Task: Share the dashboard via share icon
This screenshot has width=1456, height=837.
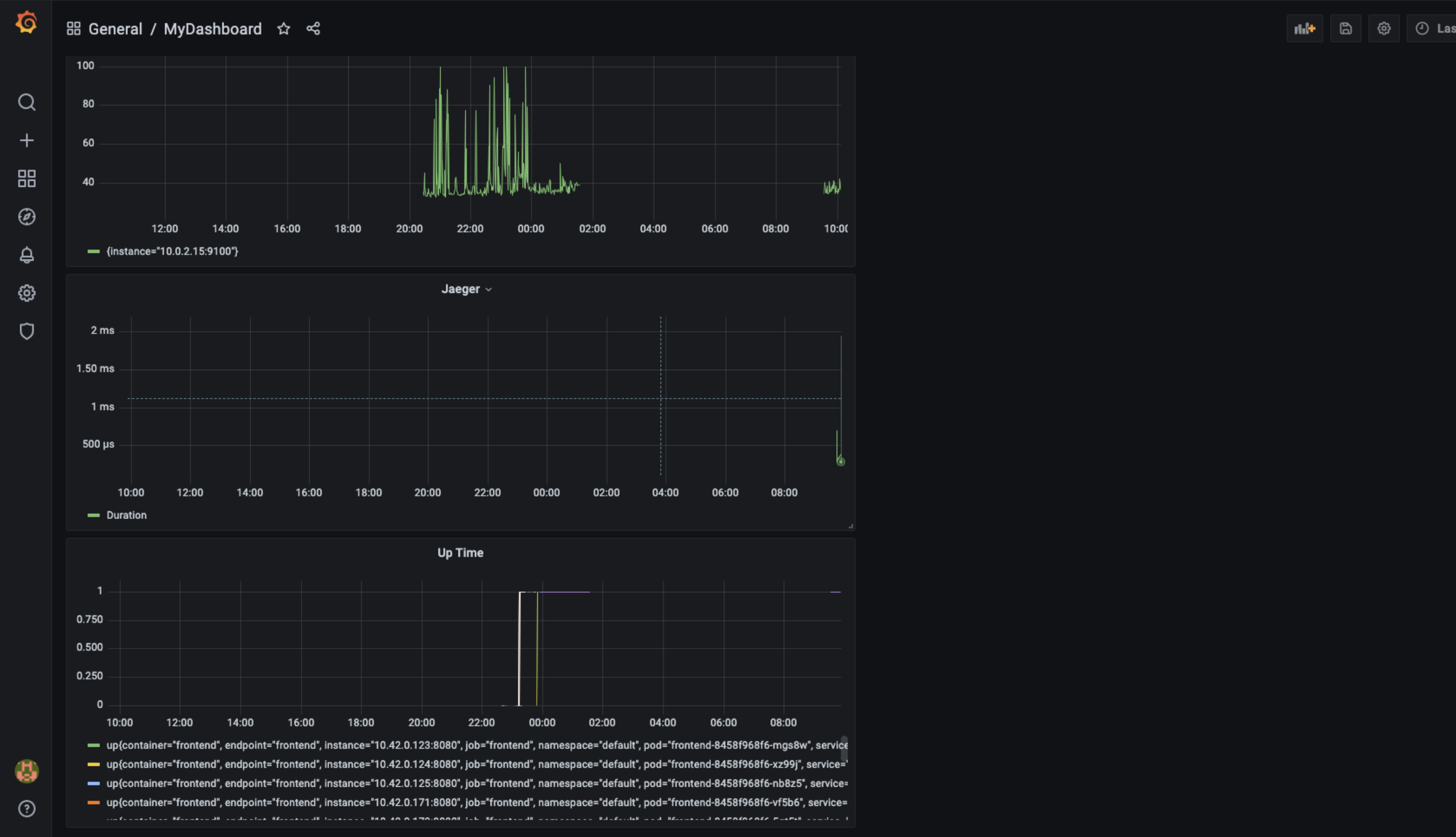Action: pyautogui.click(x=313, y=29)
